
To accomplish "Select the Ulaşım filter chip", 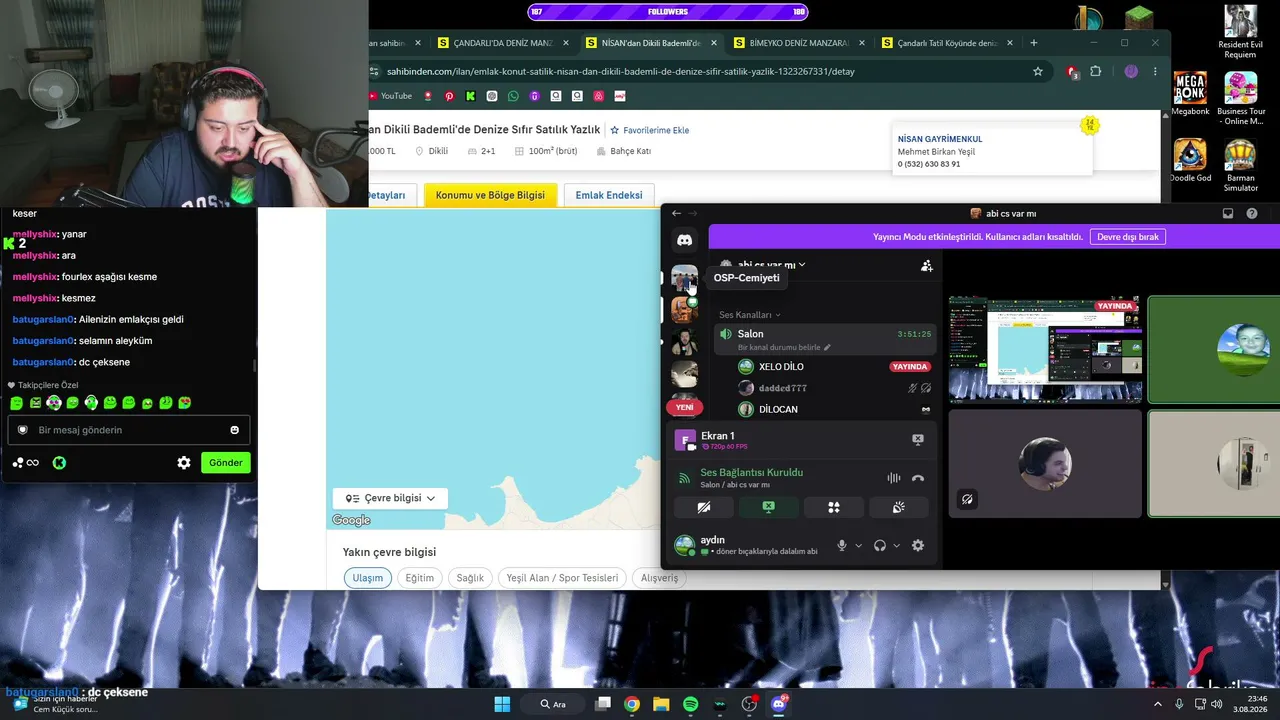I will click(367, 578).
